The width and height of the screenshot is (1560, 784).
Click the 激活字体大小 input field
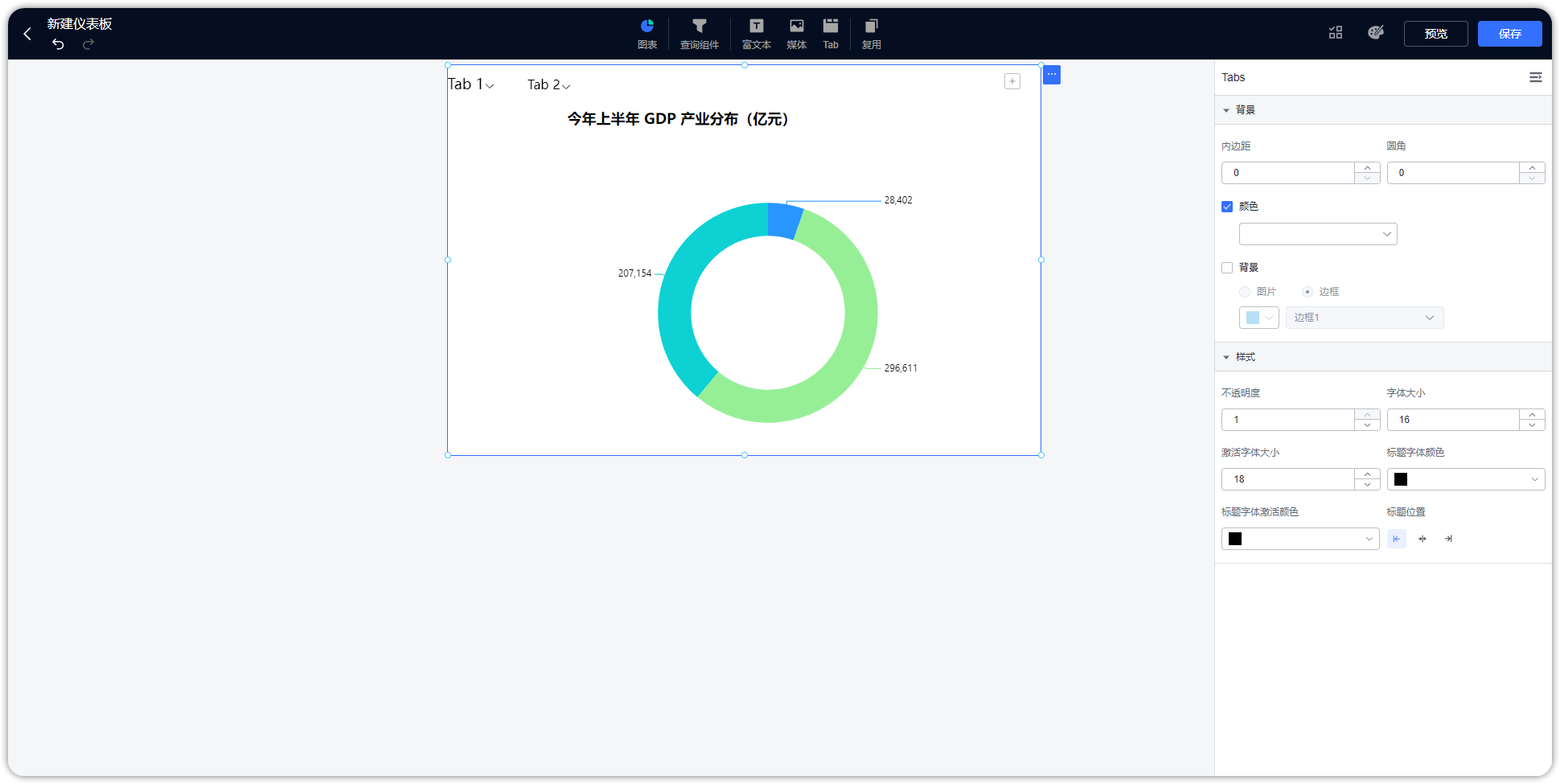click(1287, 479)
